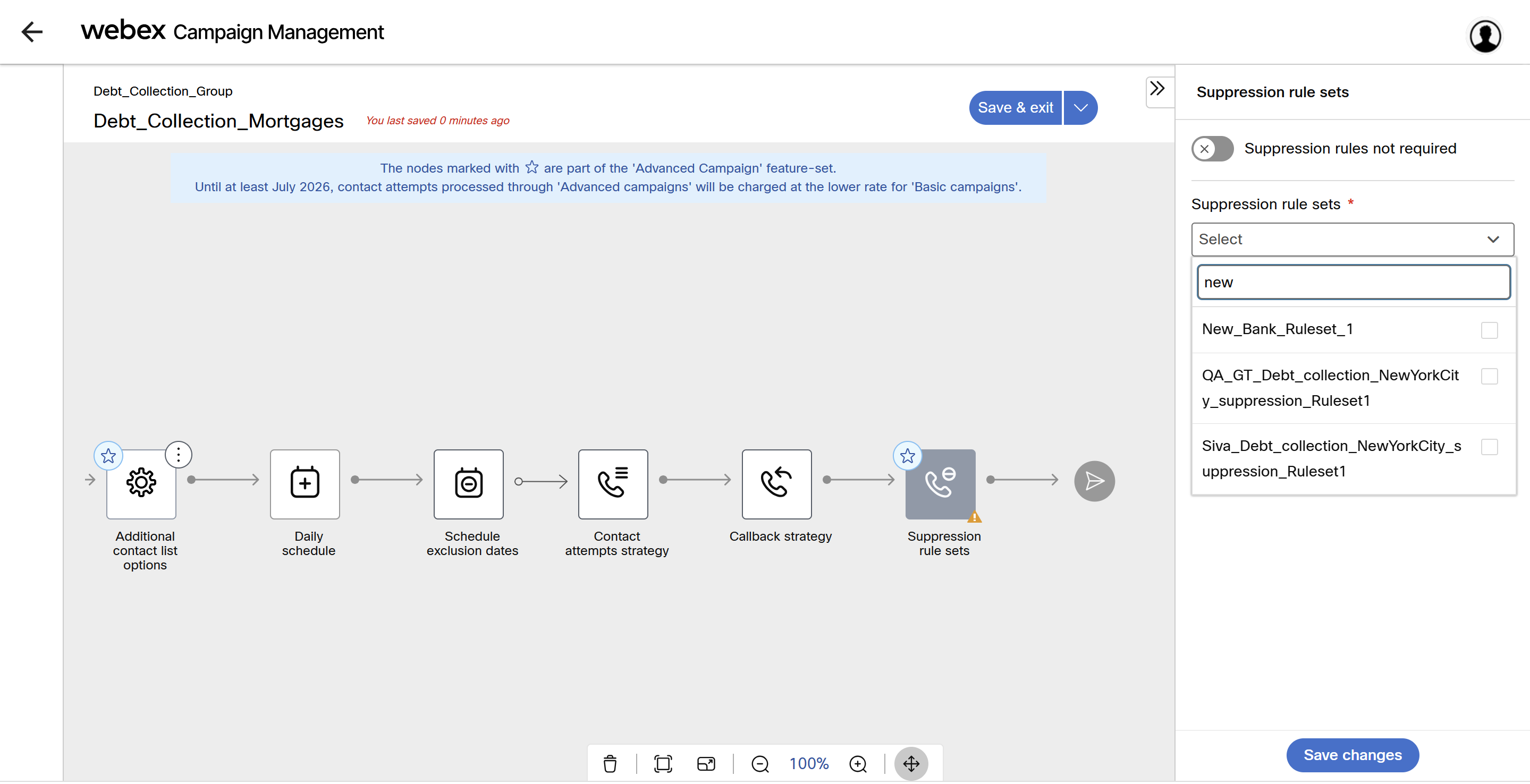The width and height of the screenshot is (1530, 784).
Task: Expand the Save & exit dropdown arrow
Action: tap(1080, 108)
